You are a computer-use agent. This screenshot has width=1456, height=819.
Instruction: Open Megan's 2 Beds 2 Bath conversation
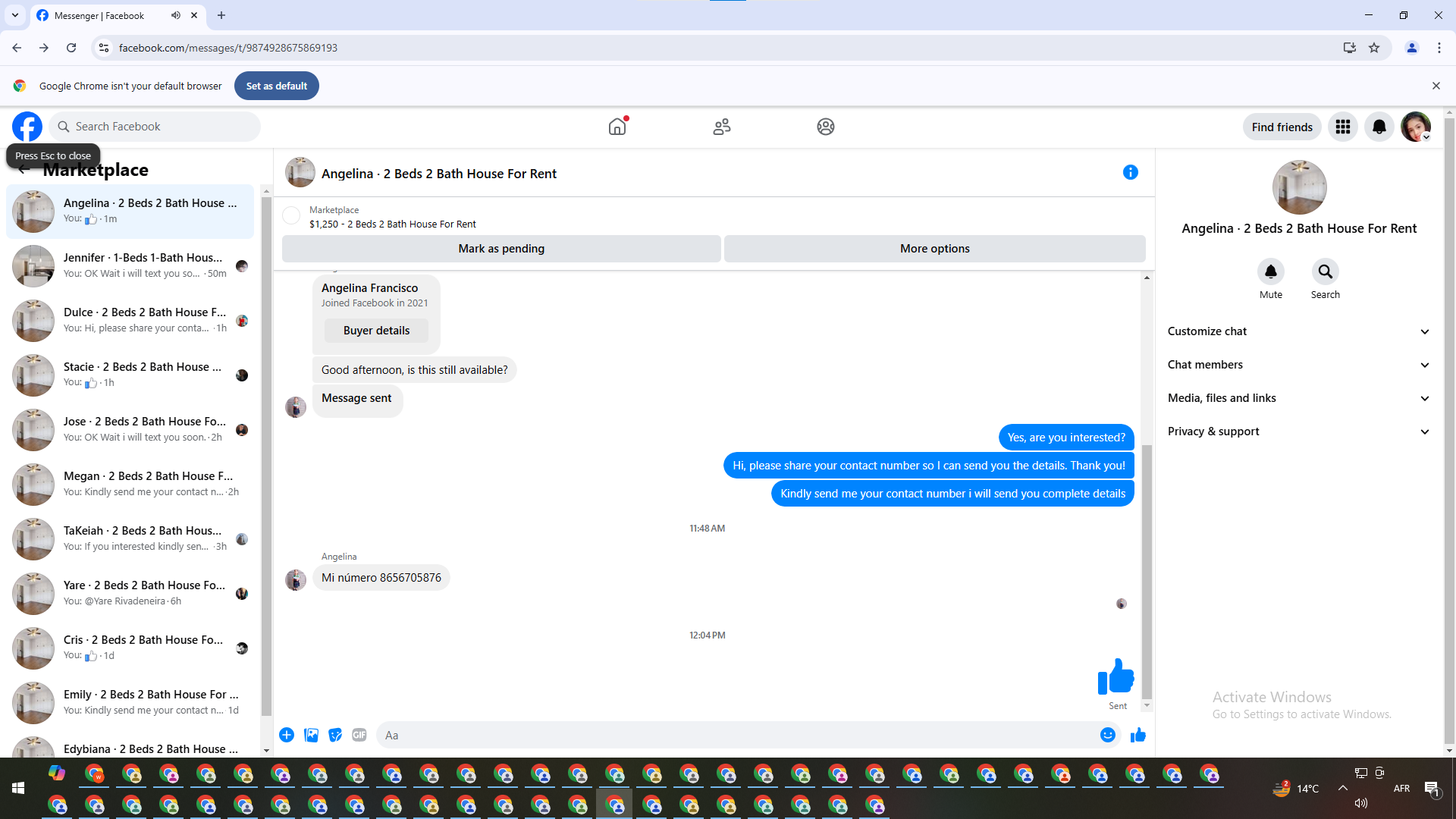click(130, 484)
